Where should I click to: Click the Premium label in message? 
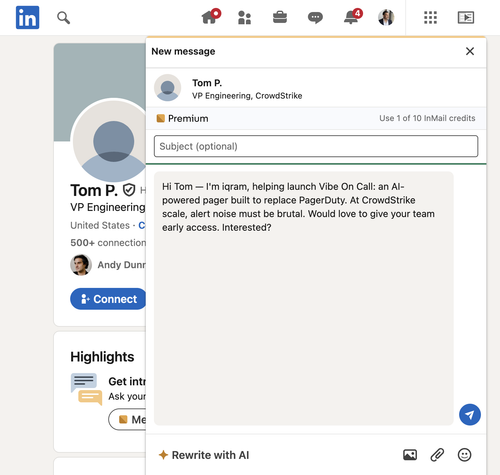(x=188, y=118)
